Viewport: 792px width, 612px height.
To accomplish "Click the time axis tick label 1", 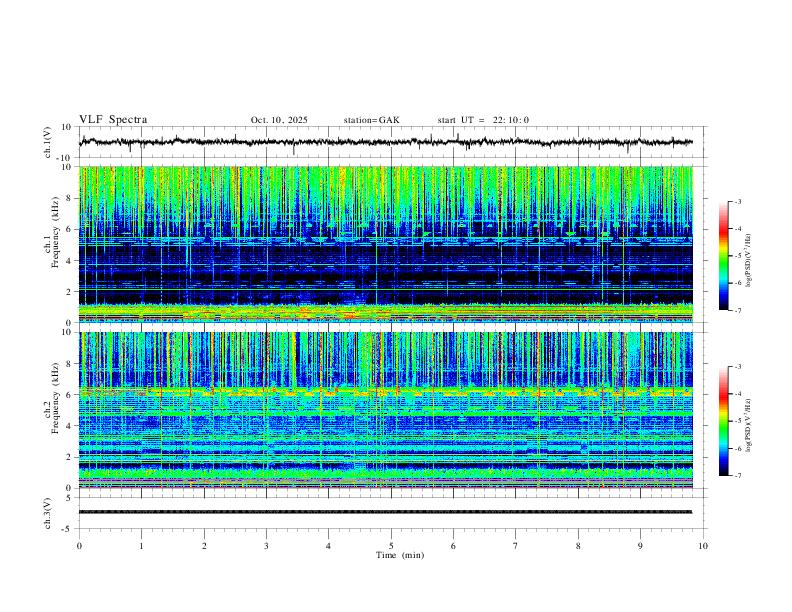I will pyautogui.click(x=142, y=546).
